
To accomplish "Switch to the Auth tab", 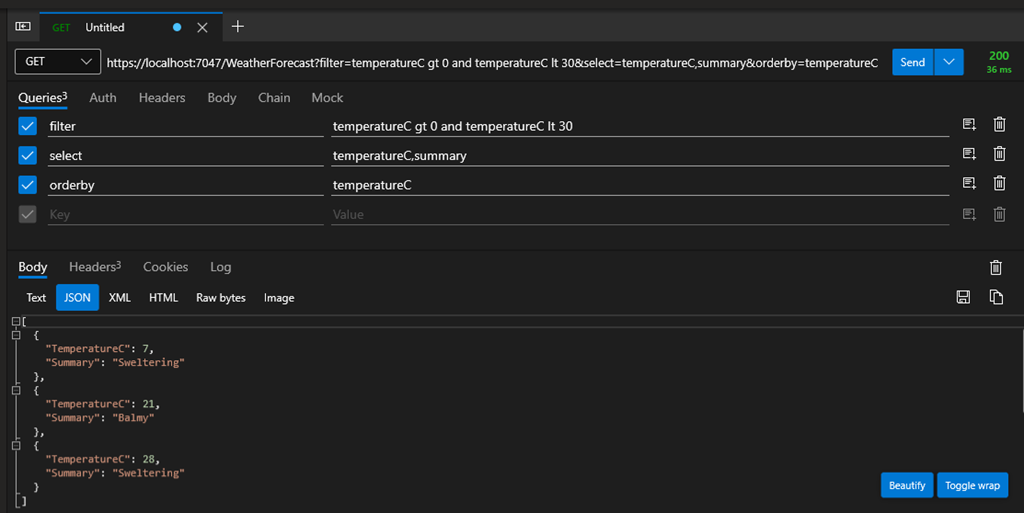I will [102, 97].
